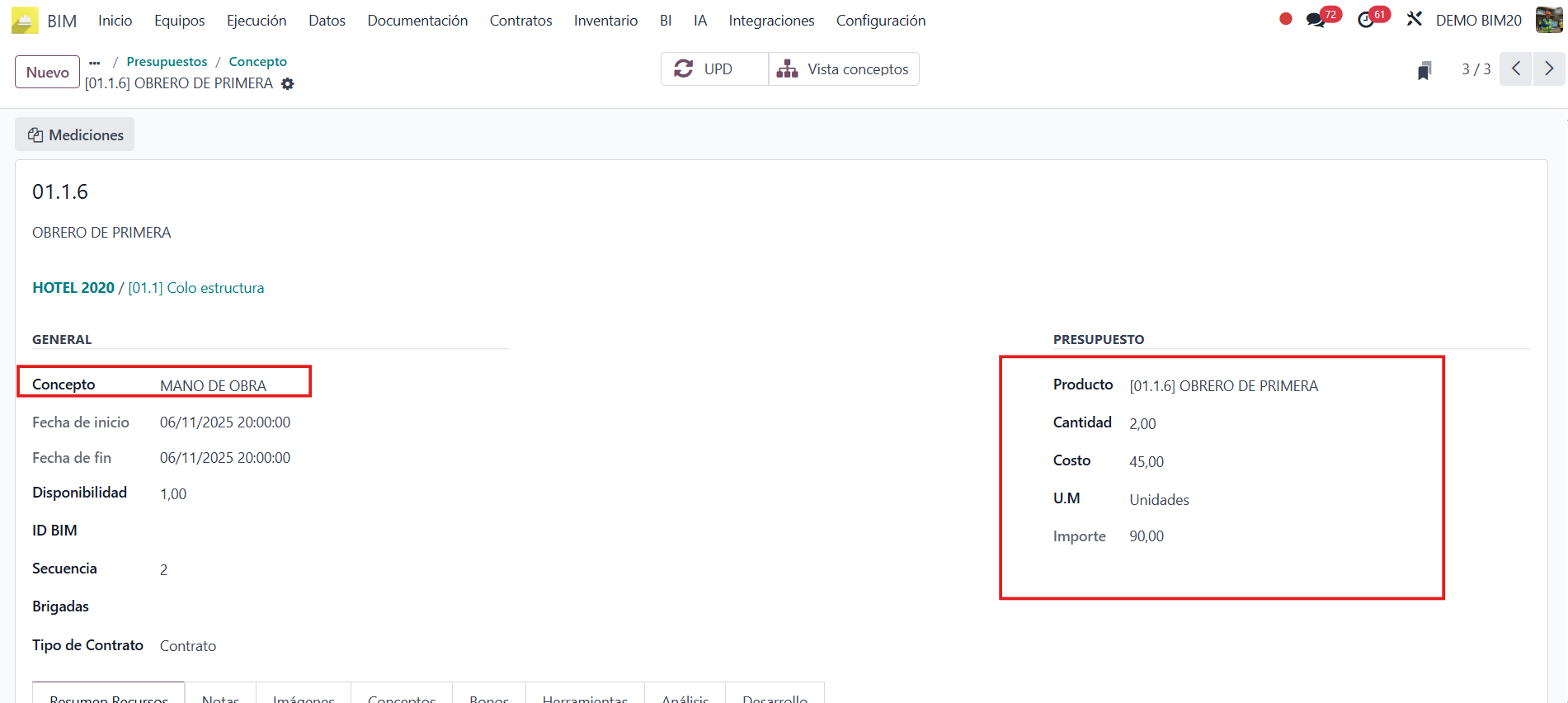Screen dimensions: 1568x703
Task: Follow the HOTEL 2020 link
Action: pyautogui.click(x=73, y=288)
